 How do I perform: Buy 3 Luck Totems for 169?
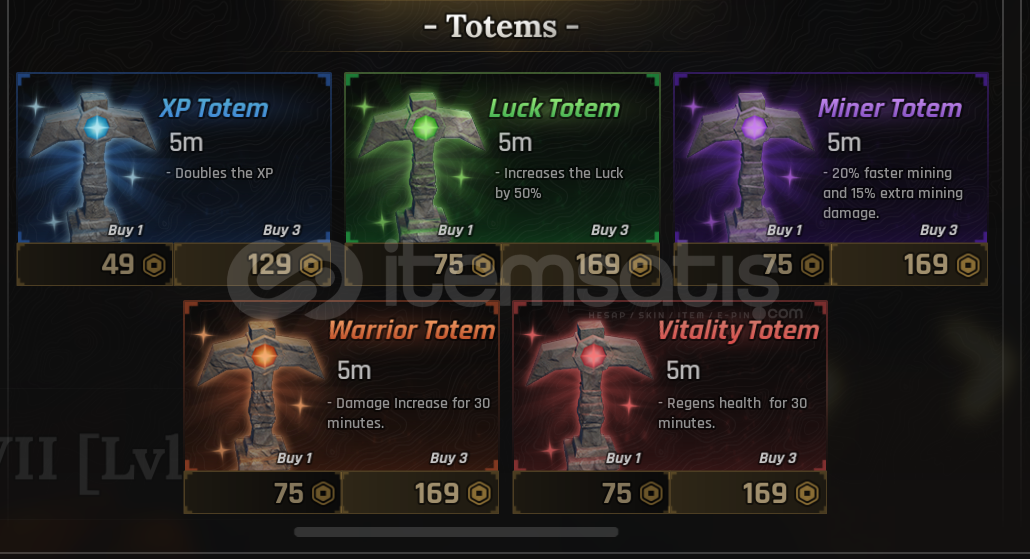(x=581, y=265)
